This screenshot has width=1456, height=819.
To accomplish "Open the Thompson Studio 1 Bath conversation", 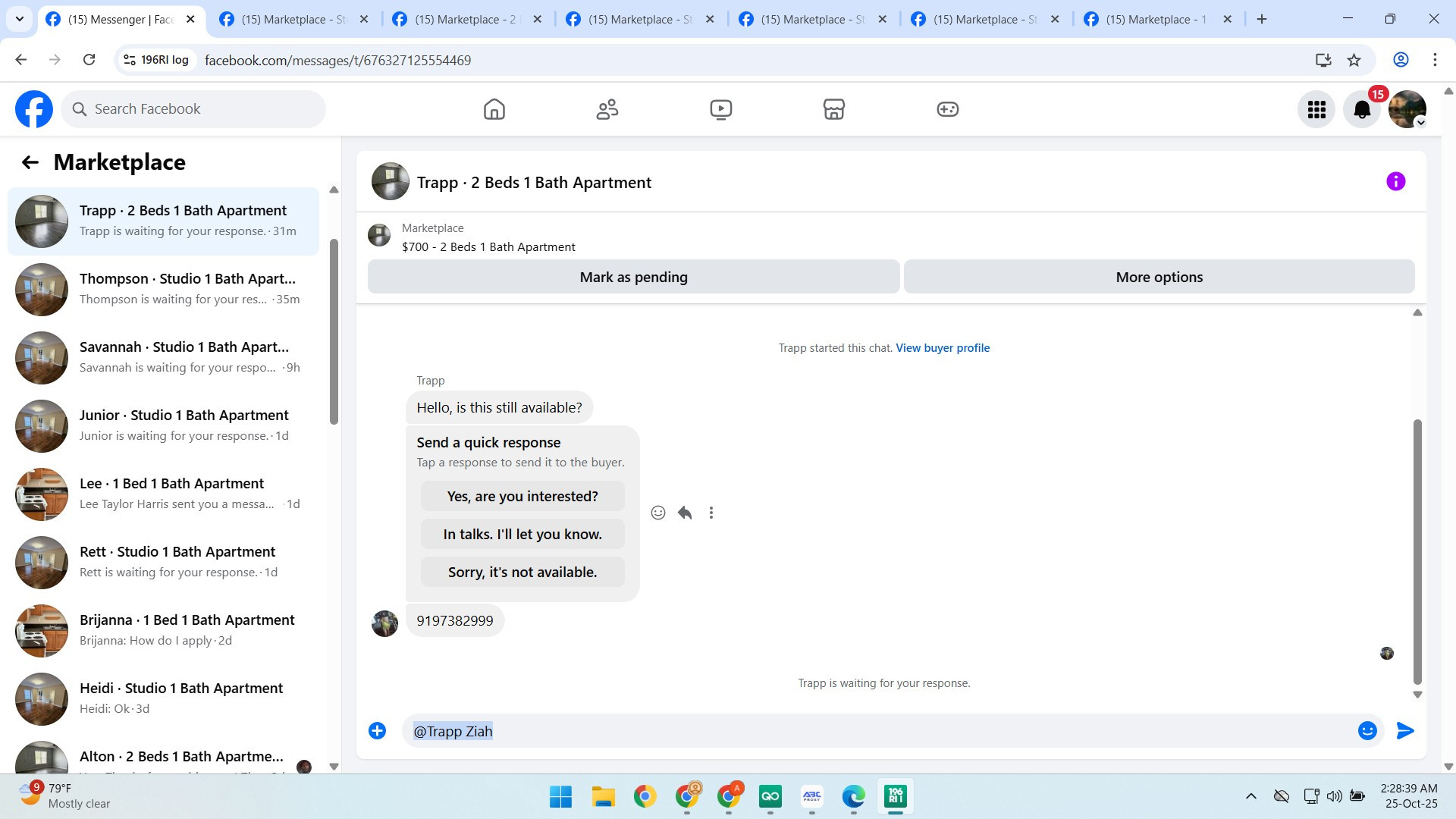I will click(163, 289).
